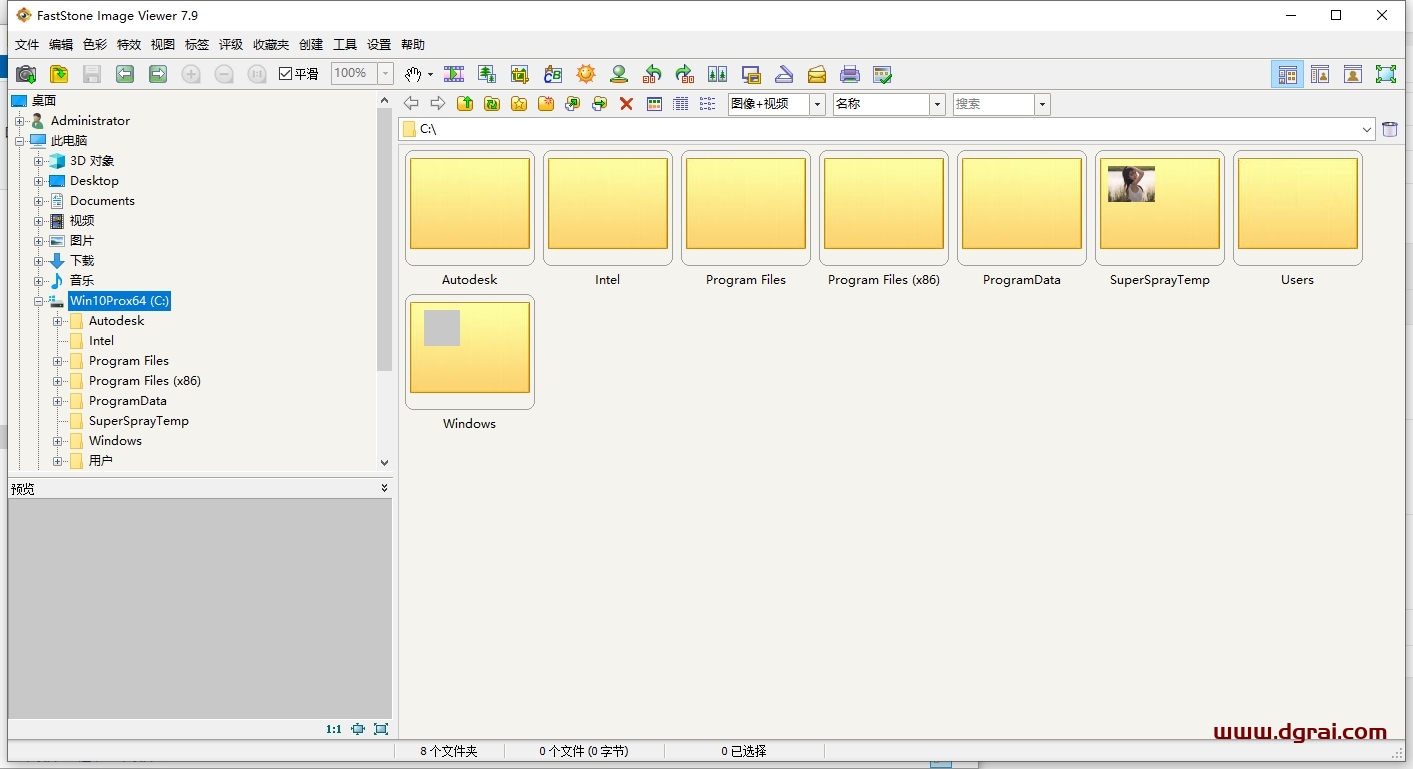The image size is (1413, 769).
Task: Click the envelope email icon
Action: 817,74
